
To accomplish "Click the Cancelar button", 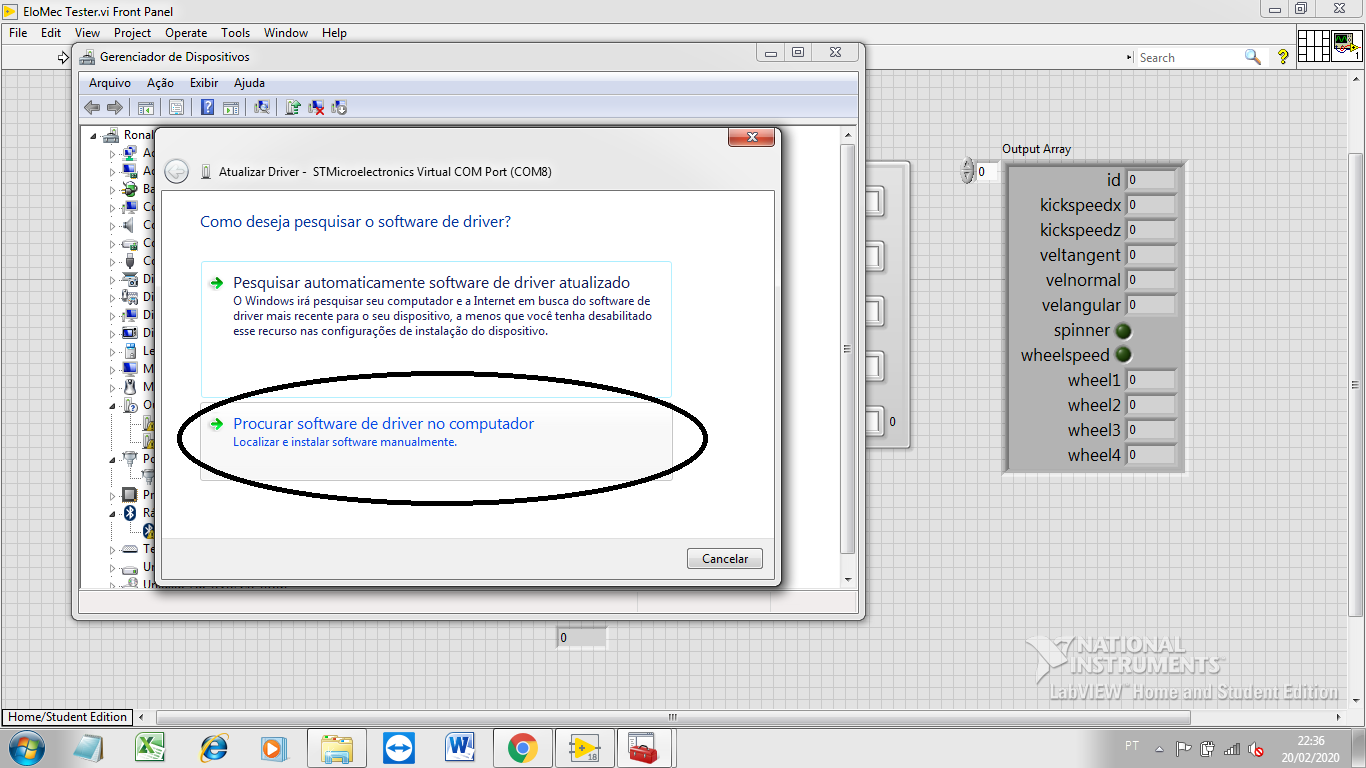I will (x=725, y=559).
